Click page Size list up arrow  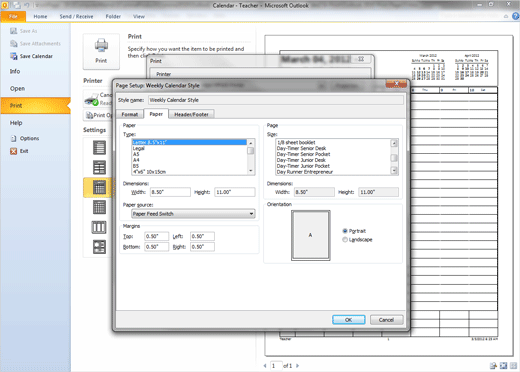tap(394, 143)
